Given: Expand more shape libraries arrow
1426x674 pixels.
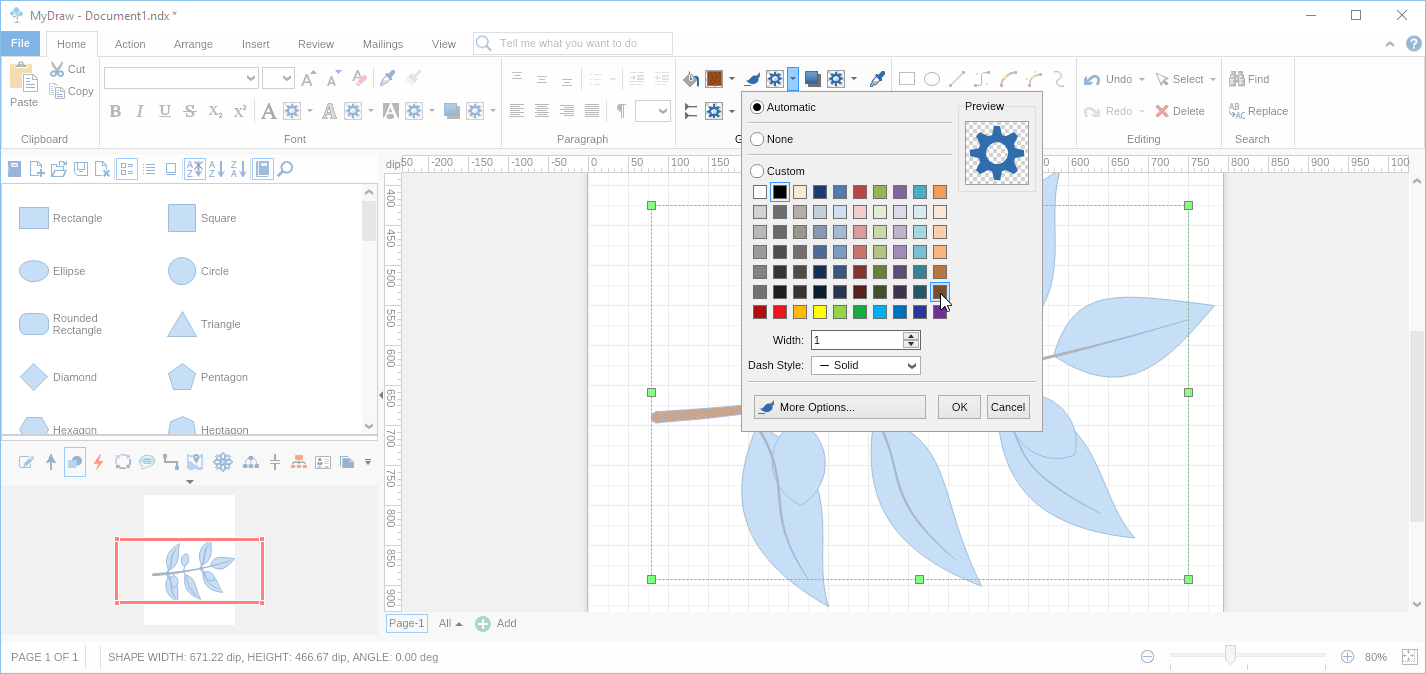Looking at the screenshot, I should pos(368,462).
